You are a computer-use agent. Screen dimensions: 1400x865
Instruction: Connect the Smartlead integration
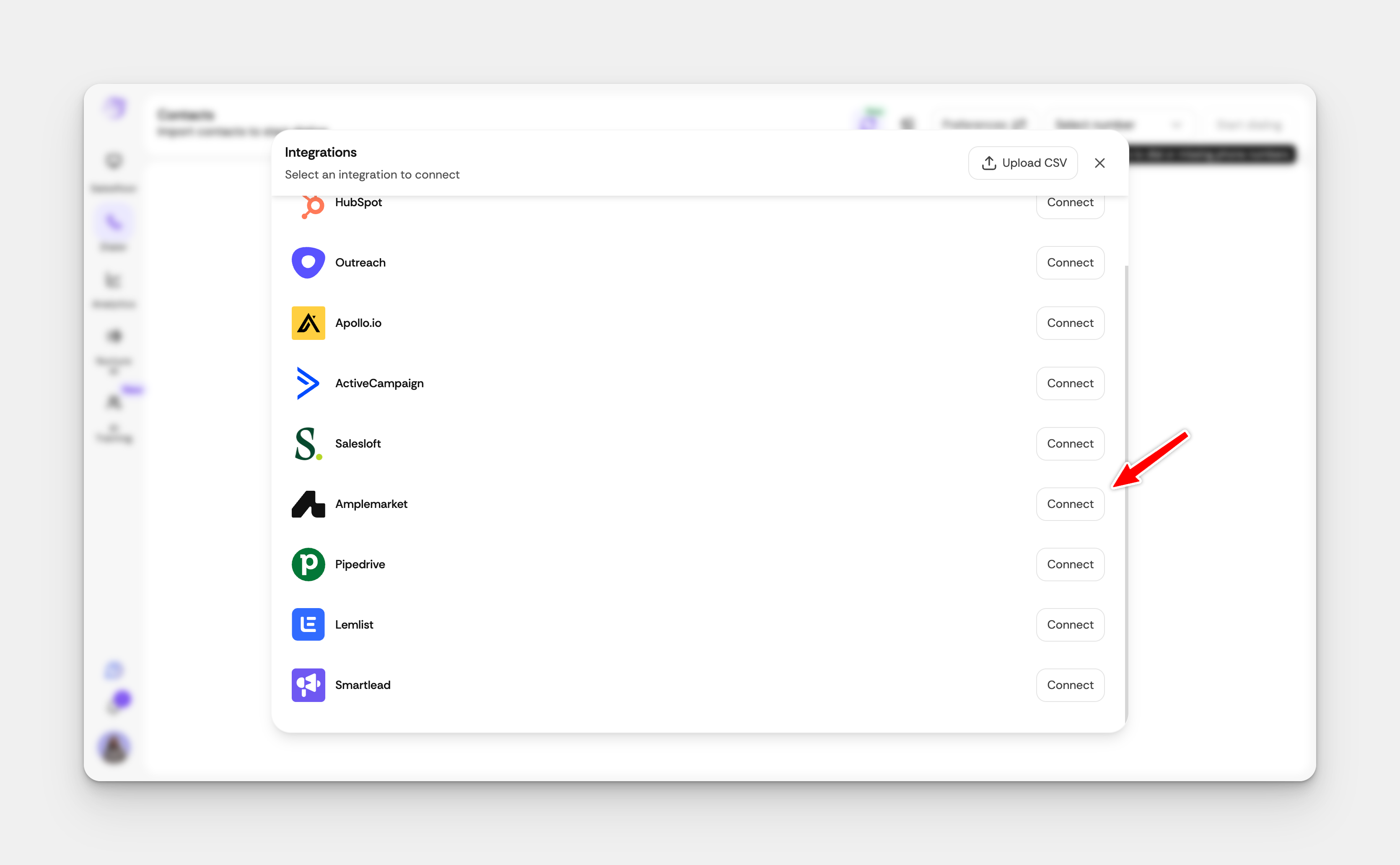(x=1069, y=685)
